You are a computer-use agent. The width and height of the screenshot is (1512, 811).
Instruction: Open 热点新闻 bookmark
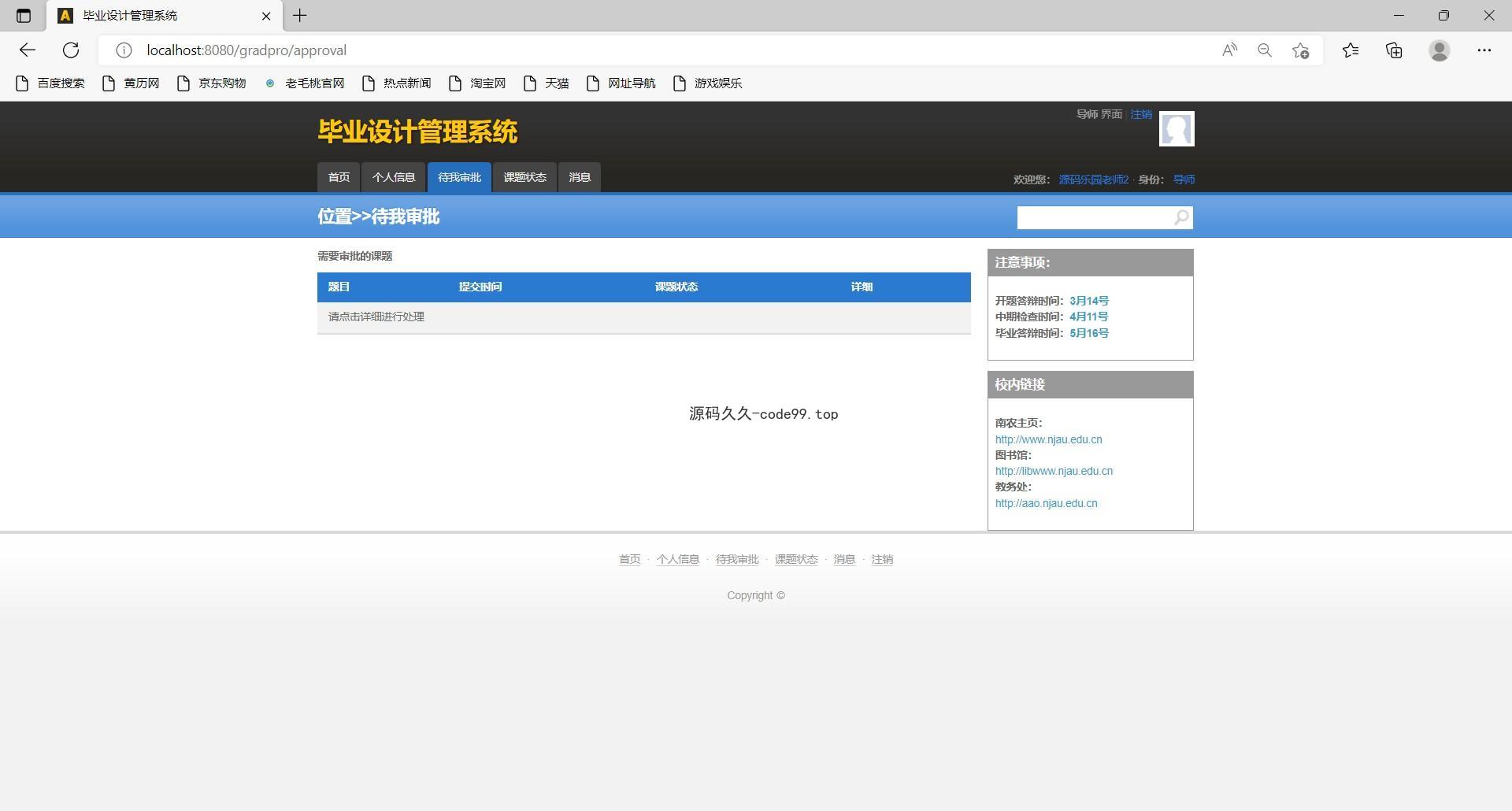tap(397, 83)
